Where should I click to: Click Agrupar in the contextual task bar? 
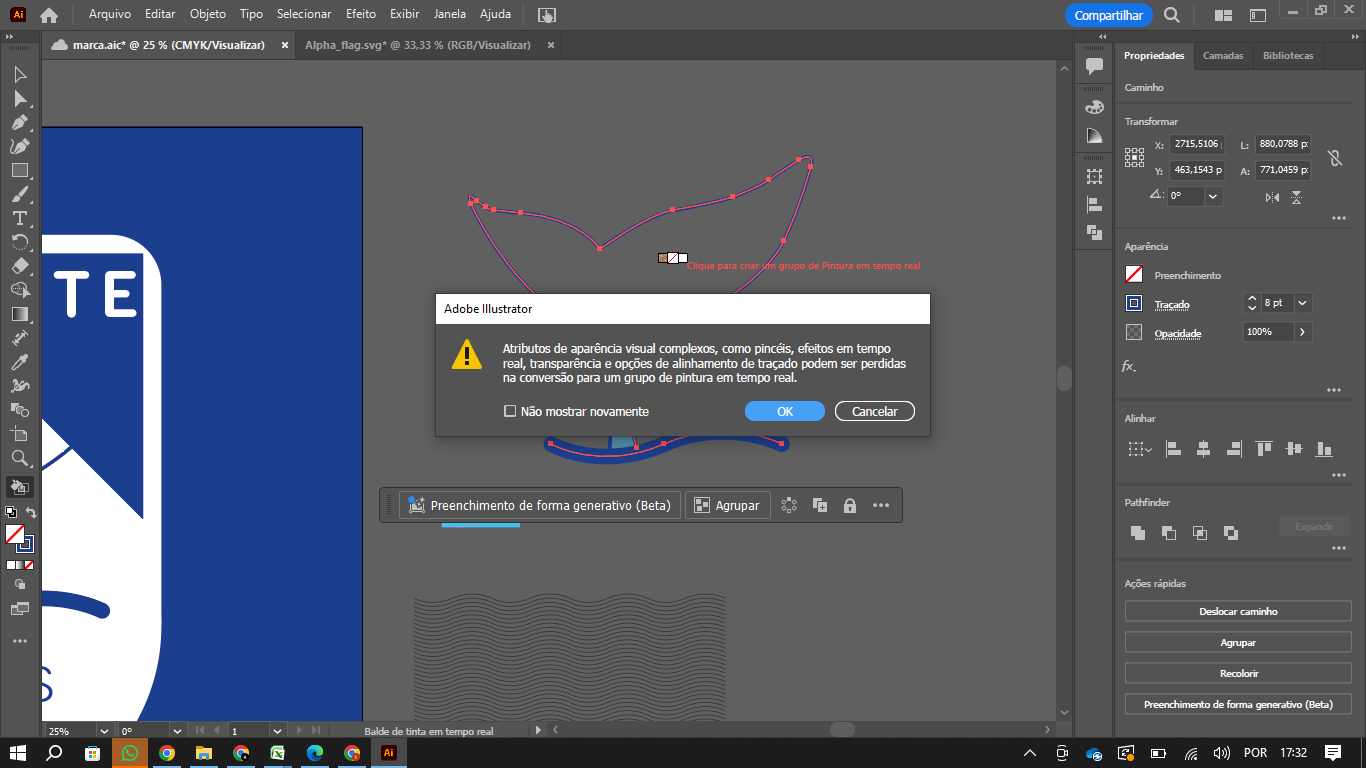(x=728, y=505)
